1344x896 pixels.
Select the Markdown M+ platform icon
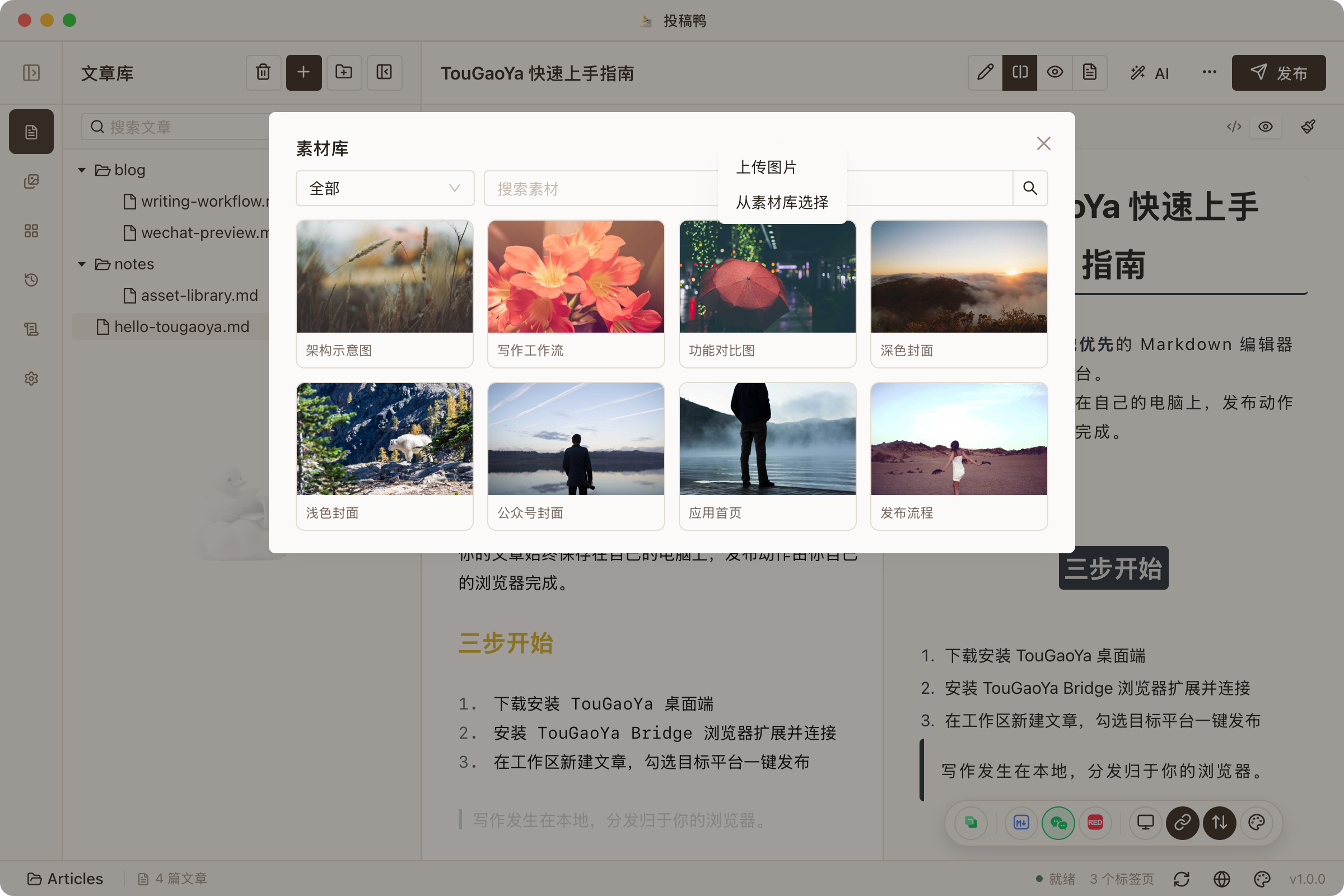coord(1020,822)
